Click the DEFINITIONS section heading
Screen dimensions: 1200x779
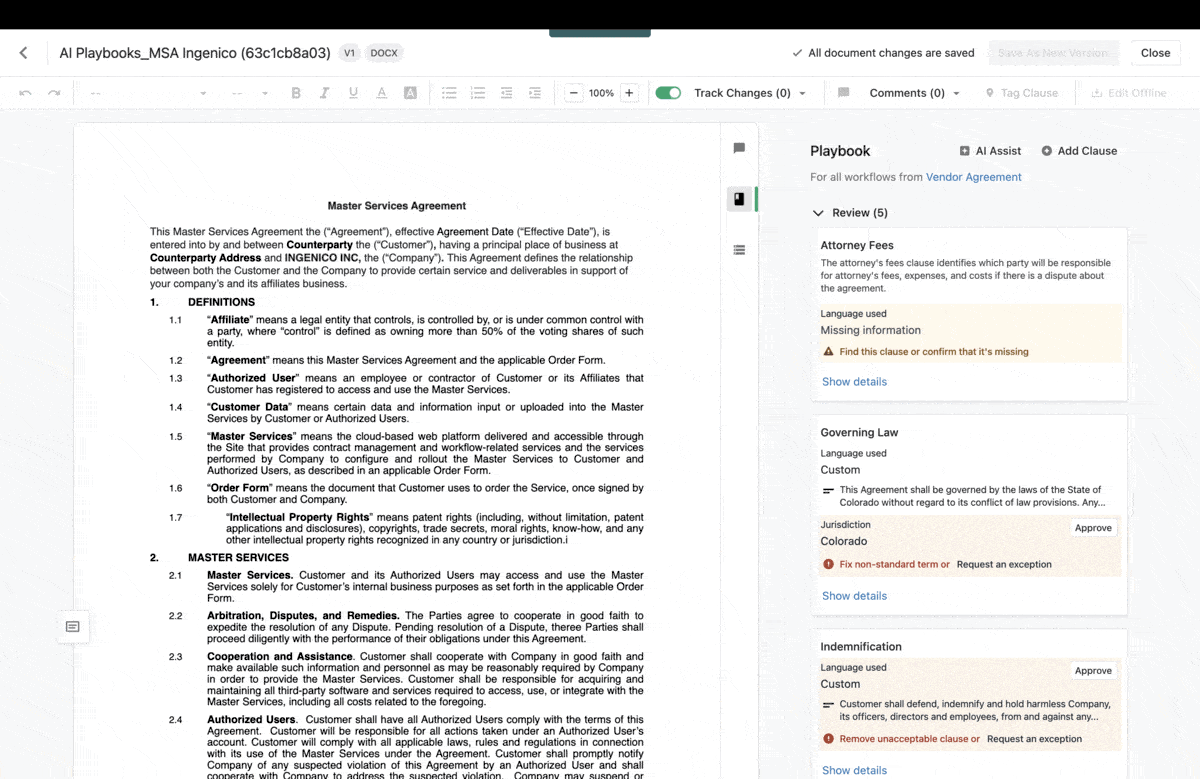click(x=221, y=302)
